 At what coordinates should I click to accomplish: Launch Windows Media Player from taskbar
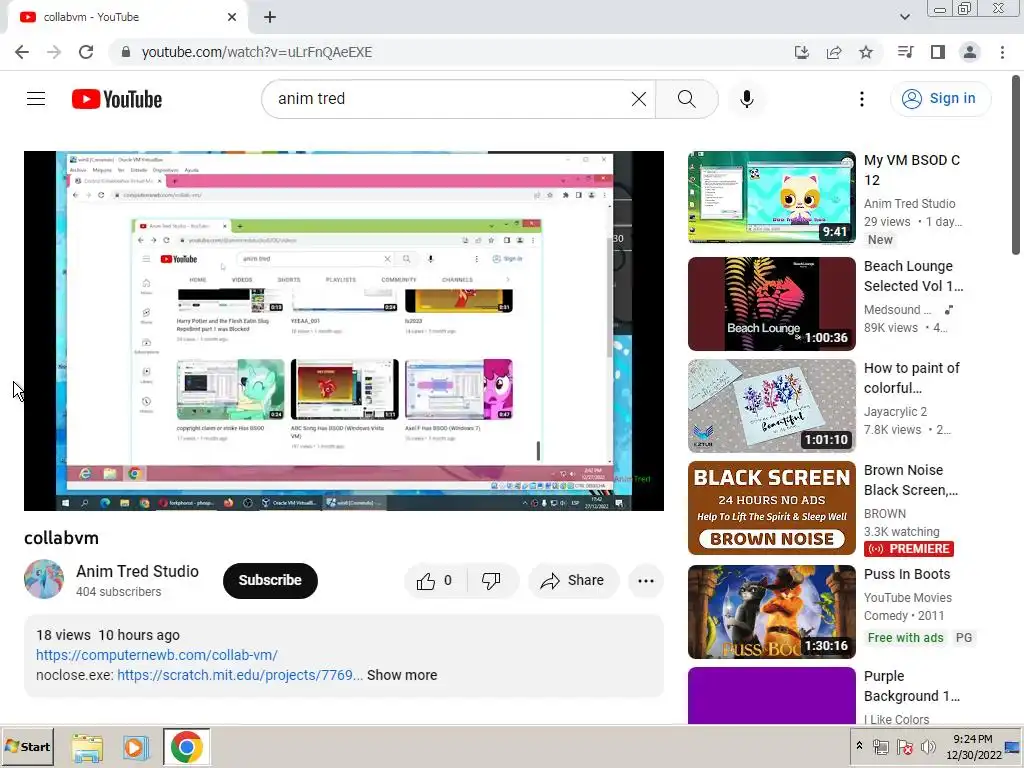(136, 747)
